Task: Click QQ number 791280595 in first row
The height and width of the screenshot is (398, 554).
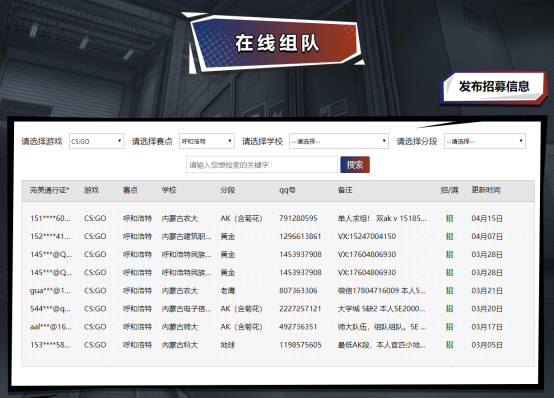Action: [298, 218]
